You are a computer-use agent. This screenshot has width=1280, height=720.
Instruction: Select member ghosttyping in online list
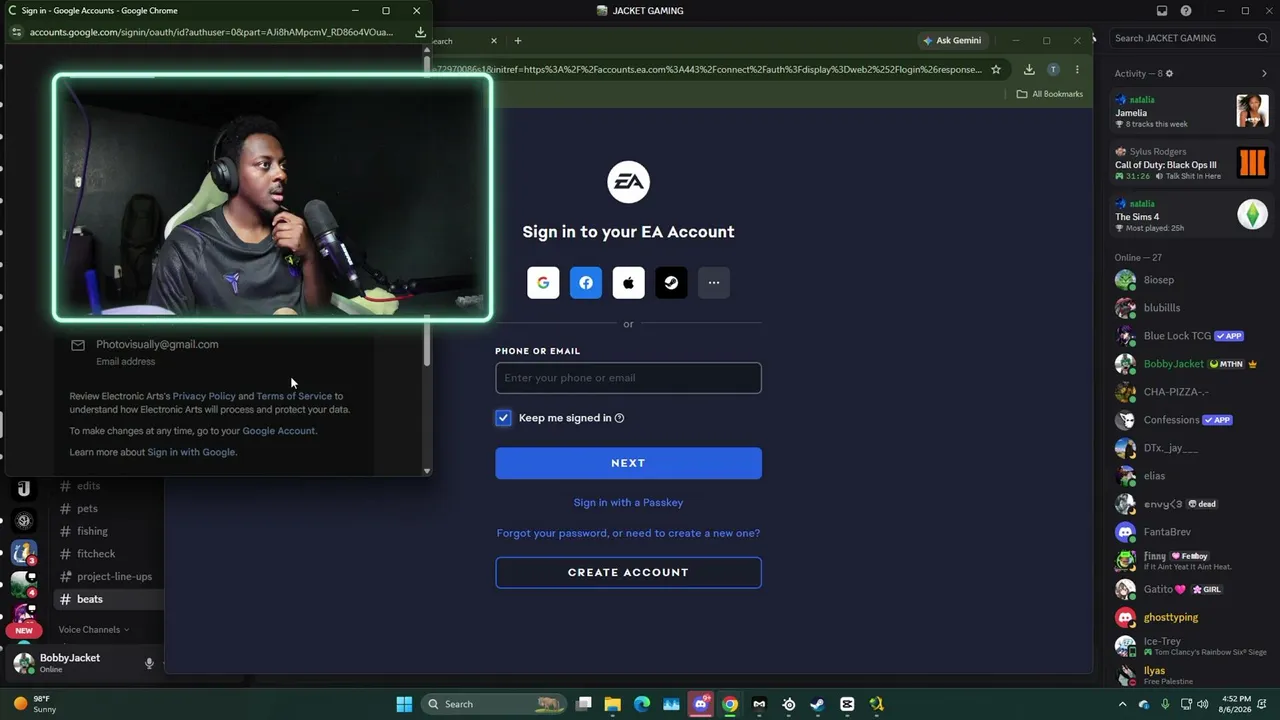point(1190,617)
